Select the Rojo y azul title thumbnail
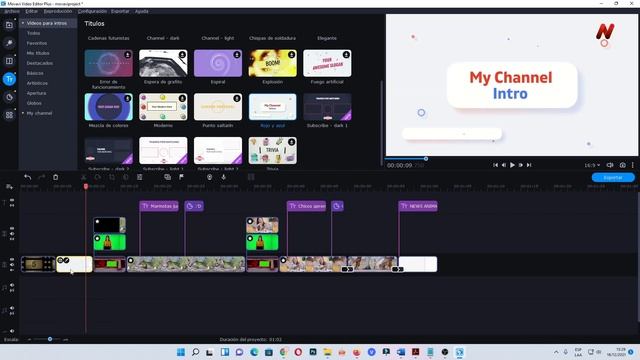This screenshot has height=360, width=640. pos(272,107)
